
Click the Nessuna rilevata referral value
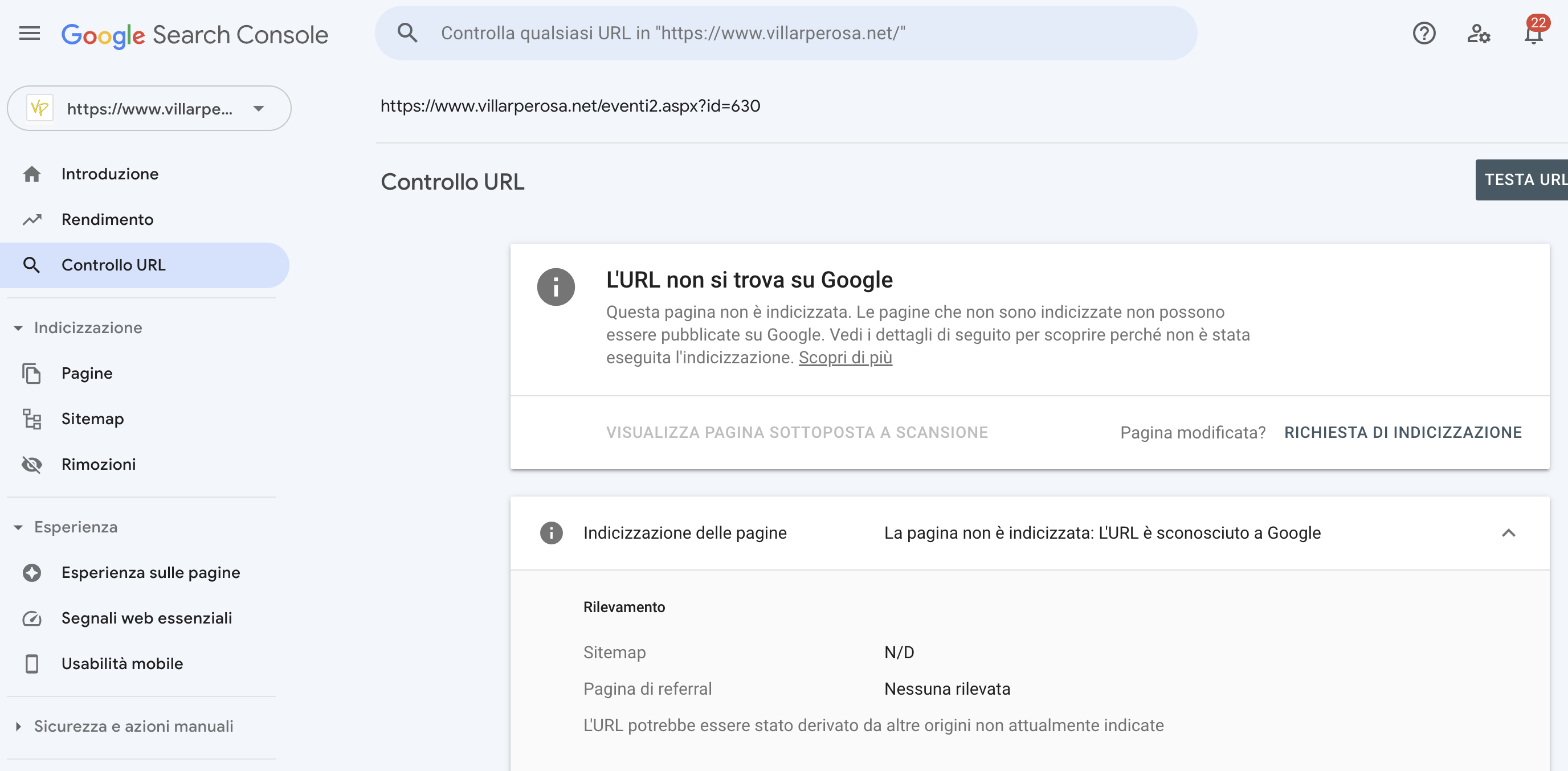(x=947, y=690)
